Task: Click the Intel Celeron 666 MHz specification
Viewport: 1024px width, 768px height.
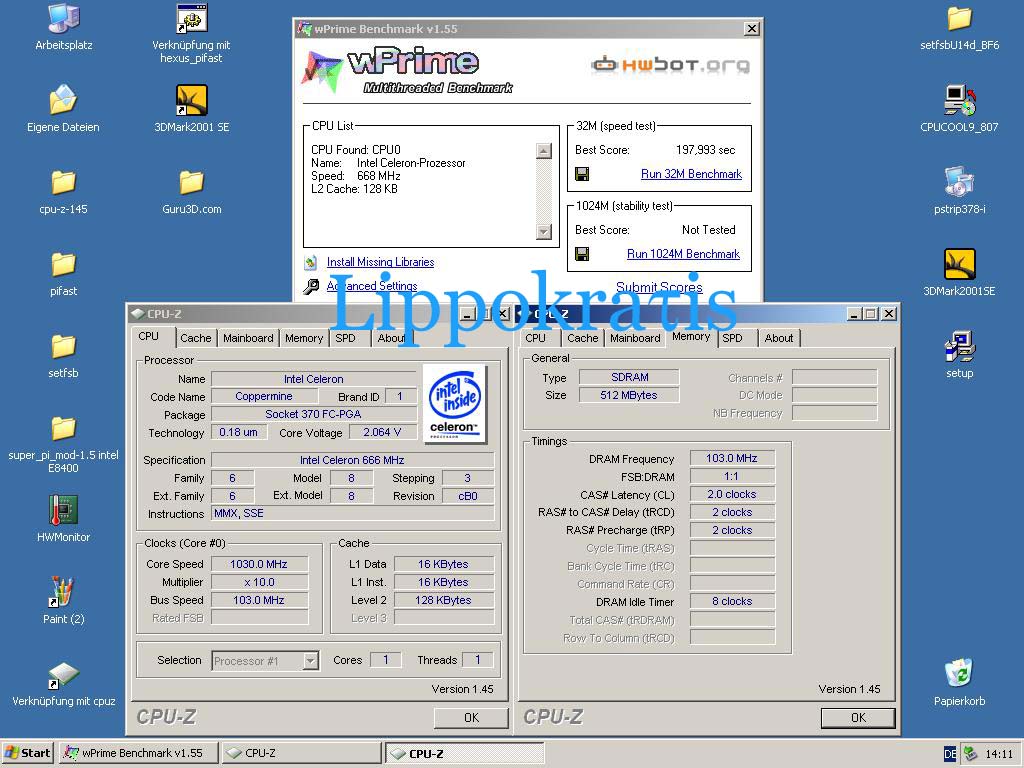Action: (x=352, y=460)
